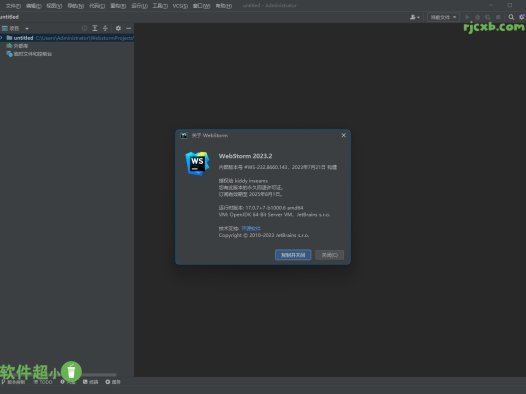Open the Version Control tool window tab
Viewport: 526px width, 394px height.
point(13,382)
